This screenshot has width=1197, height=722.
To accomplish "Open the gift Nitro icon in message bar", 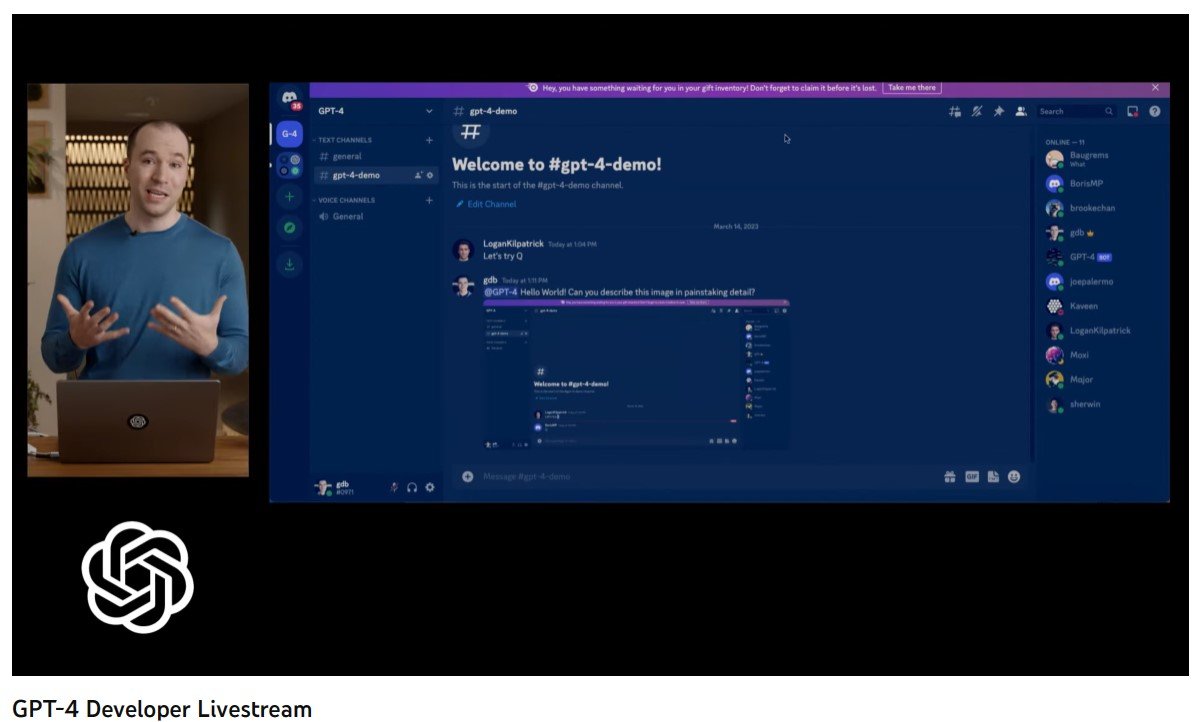I will pyautogui.click(x=950, y=477).
